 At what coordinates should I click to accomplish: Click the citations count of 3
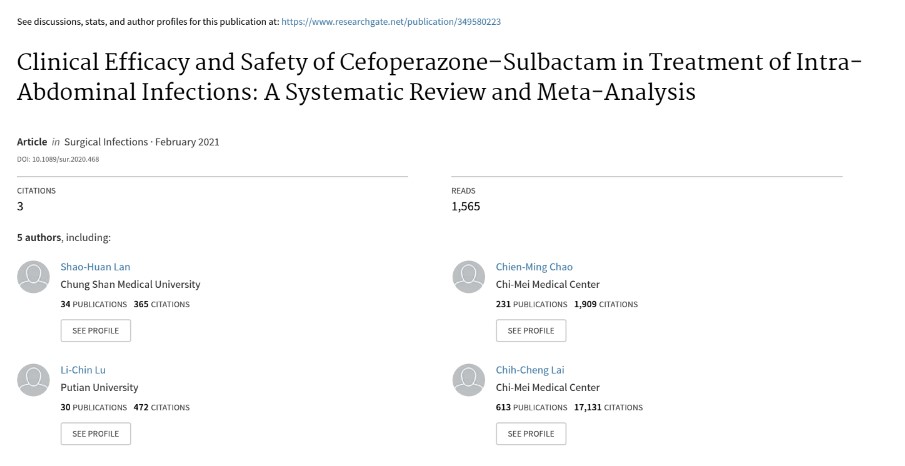(20, 207)
